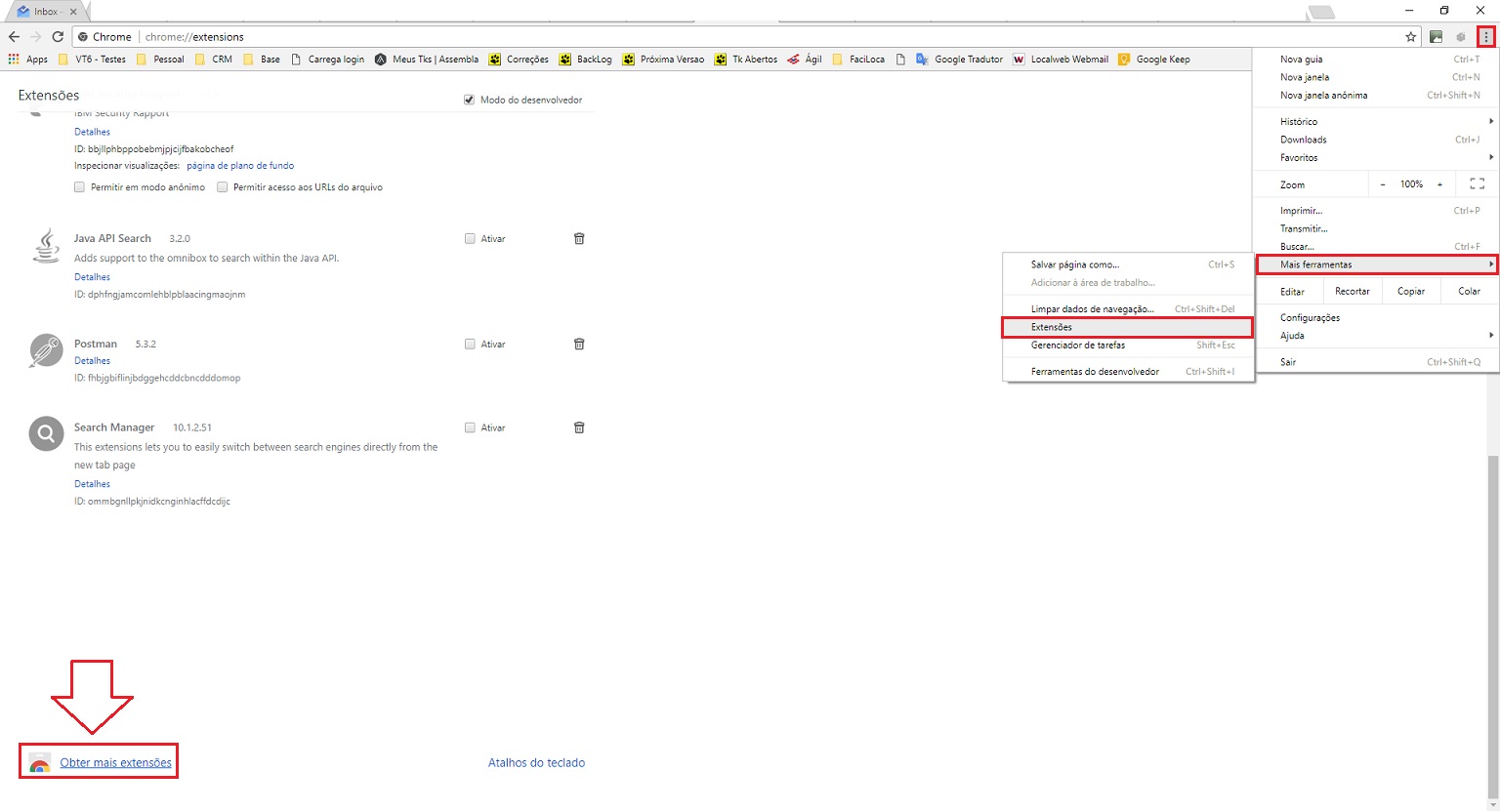This screenshot has height=812, width=1500.
Task: Remove Search Manager using its trash icon
Action: click(579, 428)
